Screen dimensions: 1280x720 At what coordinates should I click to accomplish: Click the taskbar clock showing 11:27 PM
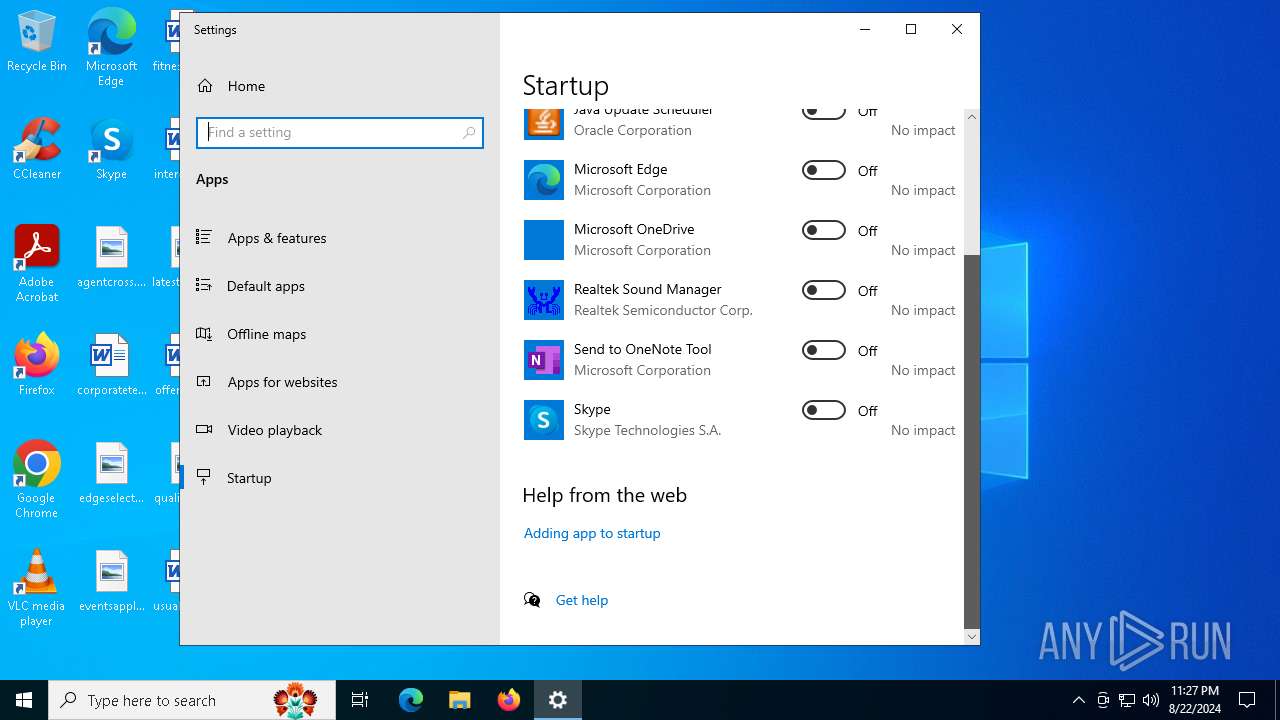point(1194,700)
